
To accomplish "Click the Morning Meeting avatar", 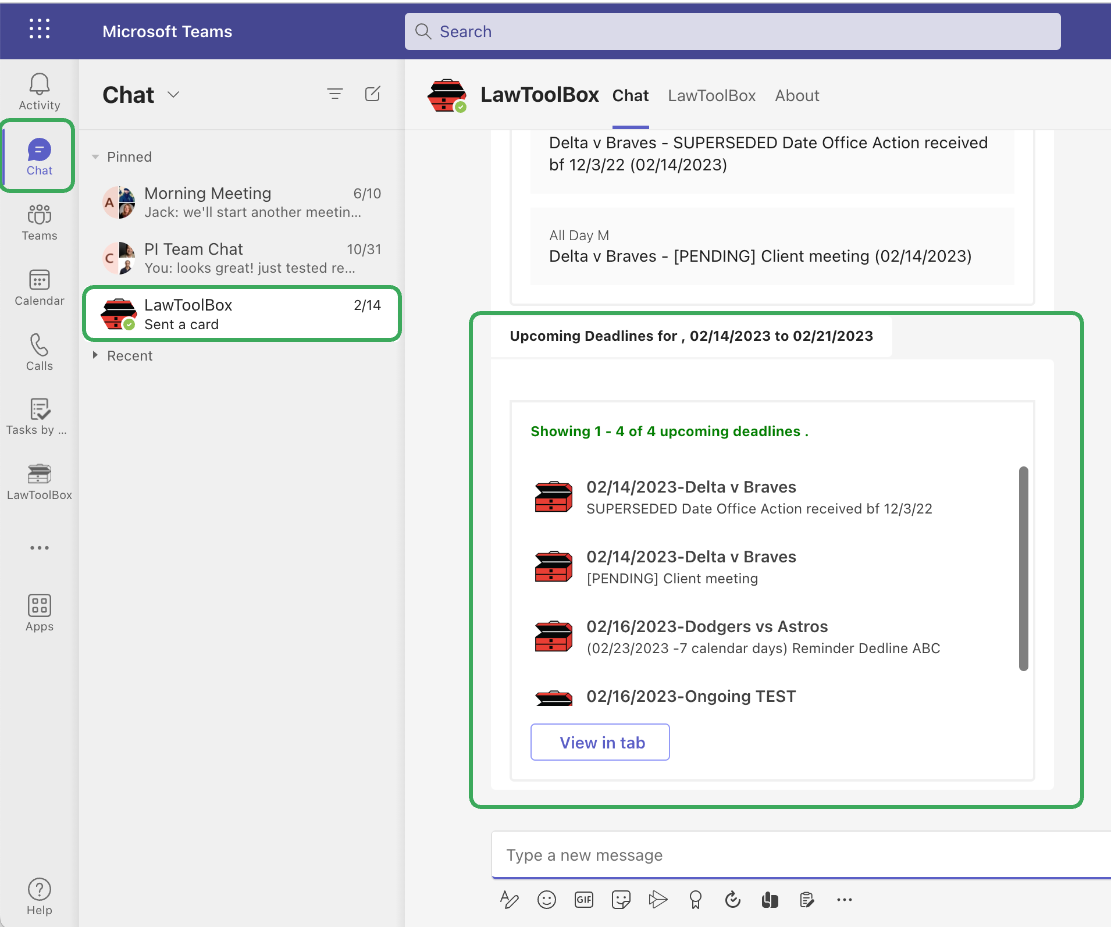I will 118,202.
